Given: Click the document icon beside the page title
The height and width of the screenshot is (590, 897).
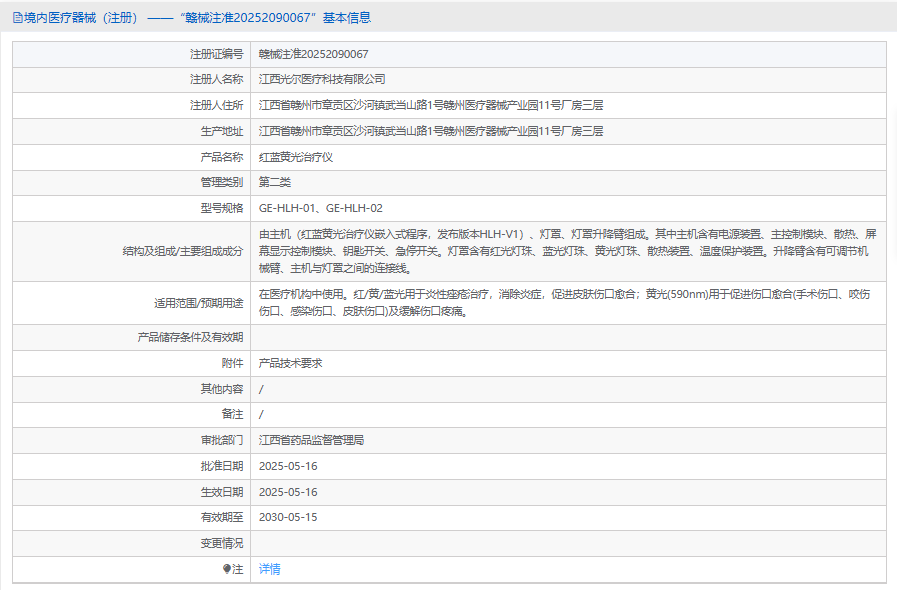Looking at the screenshot, I should point(18,18).
